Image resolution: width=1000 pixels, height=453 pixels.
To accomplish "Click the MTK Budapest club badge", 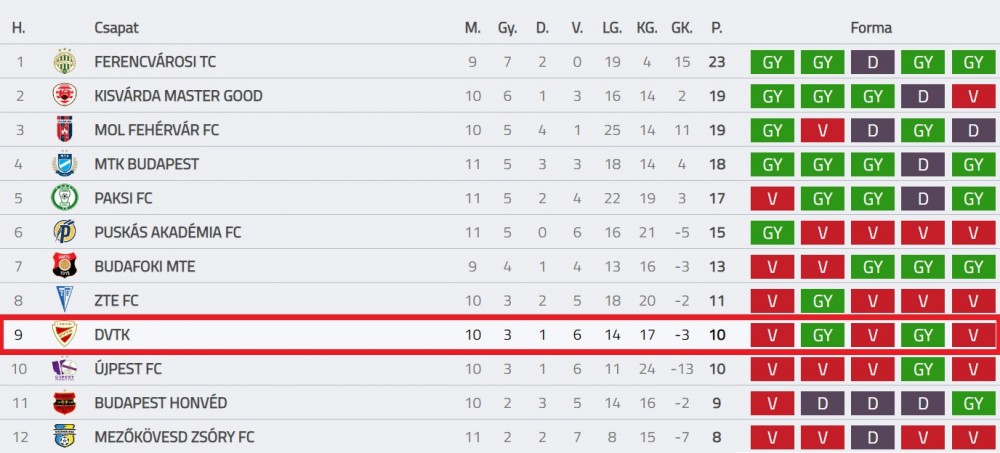I will [x=64, y=164].
